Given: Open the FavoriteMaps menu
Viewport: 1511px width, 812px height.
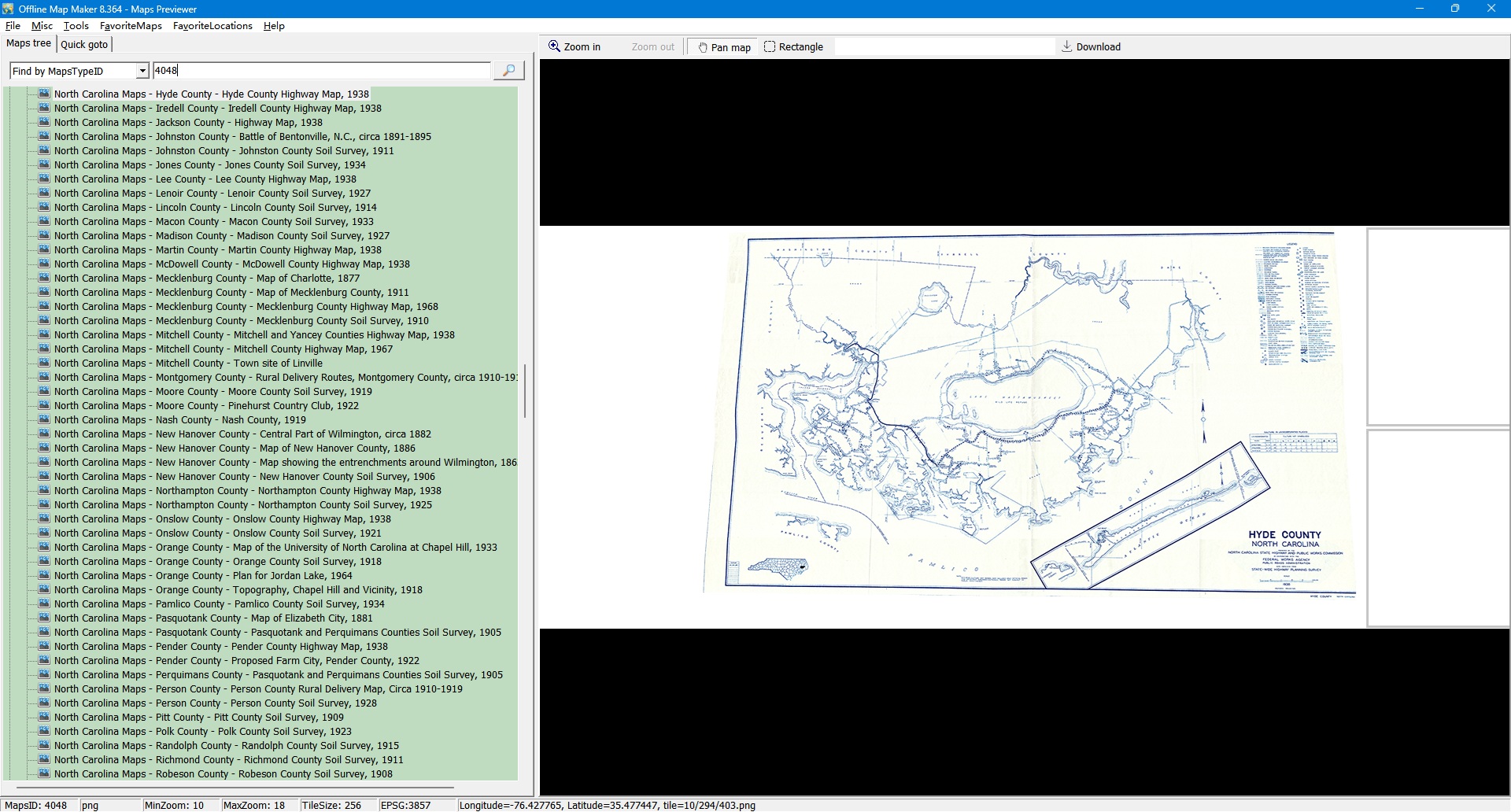Looking at the screenshot, I should 131,26.
